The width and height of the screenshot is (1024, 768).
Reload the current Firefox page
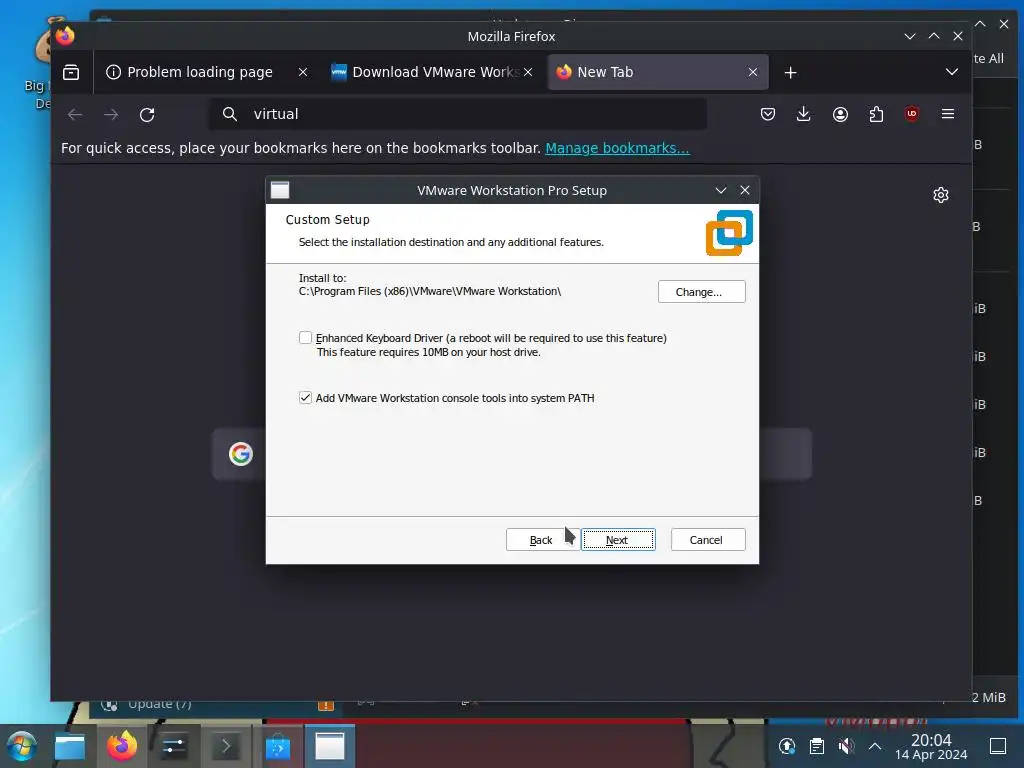tap(147, 115)
